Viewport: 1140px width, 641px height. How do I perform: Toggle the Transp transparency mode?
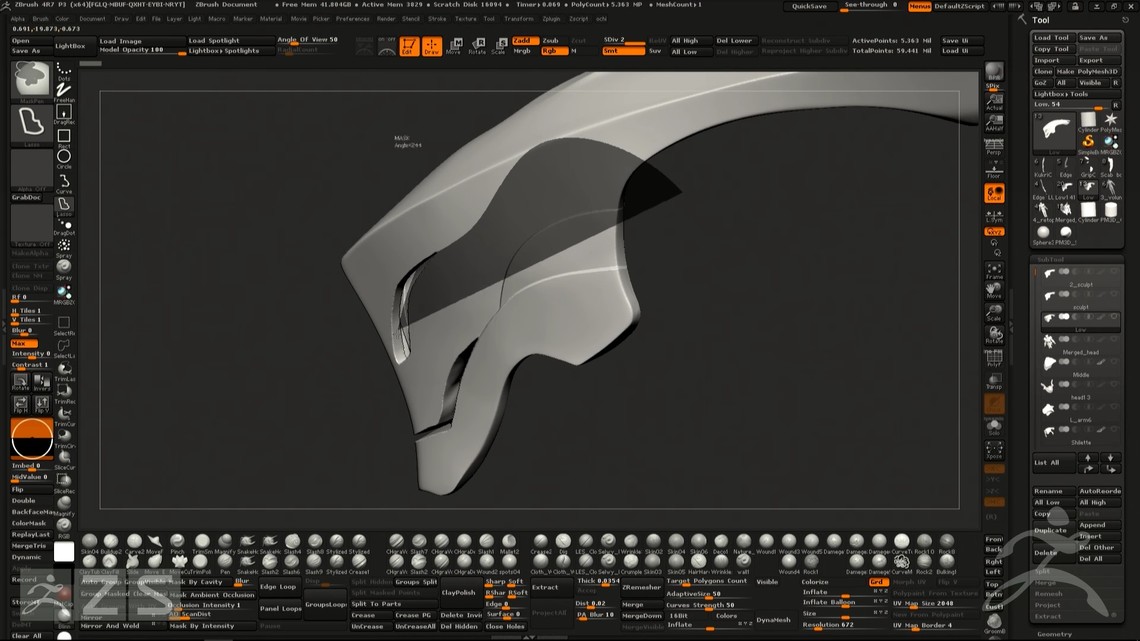point(994,382)
